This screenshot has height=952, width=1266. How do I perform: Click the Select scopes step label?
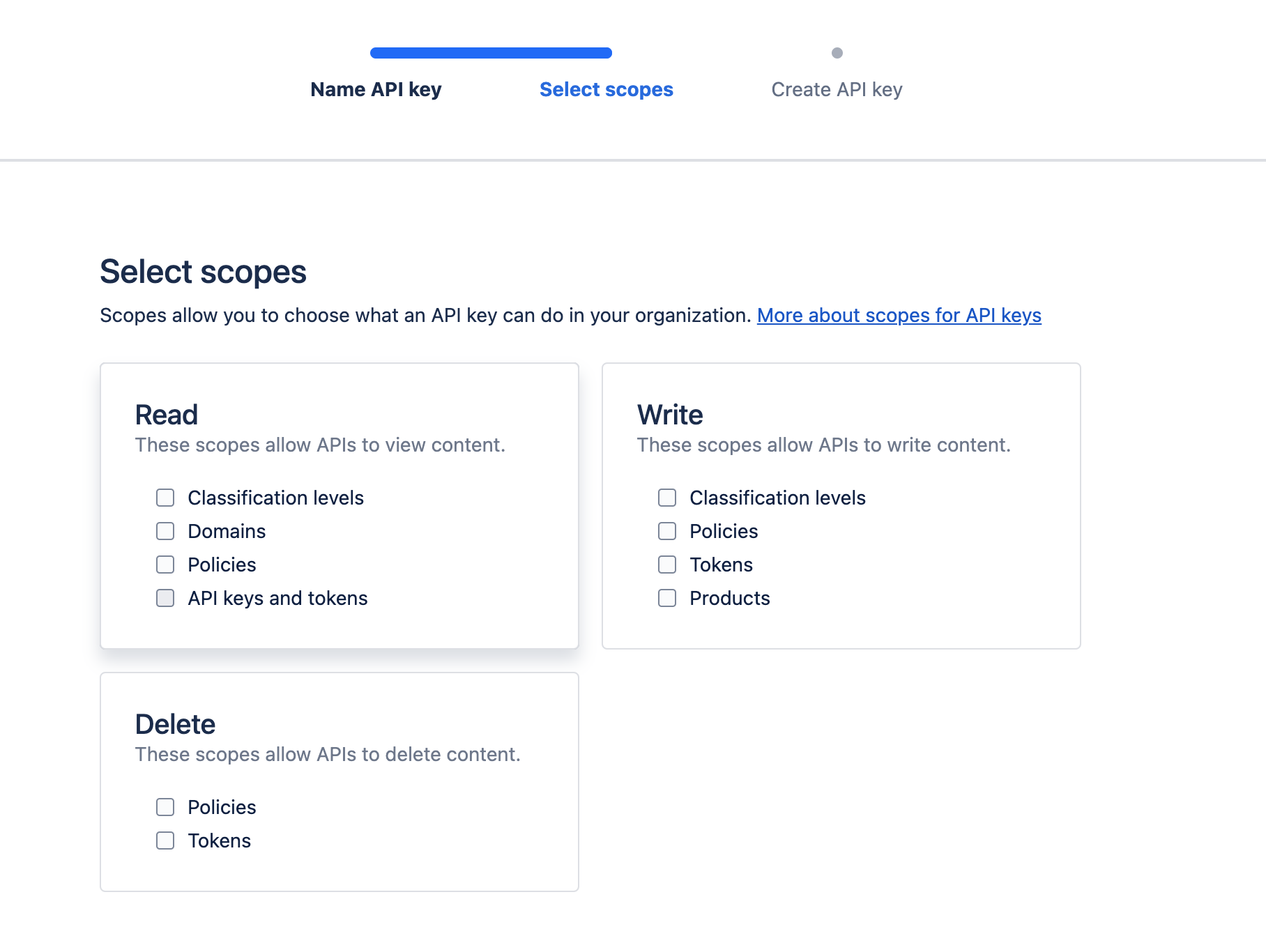tap(606, 90)
